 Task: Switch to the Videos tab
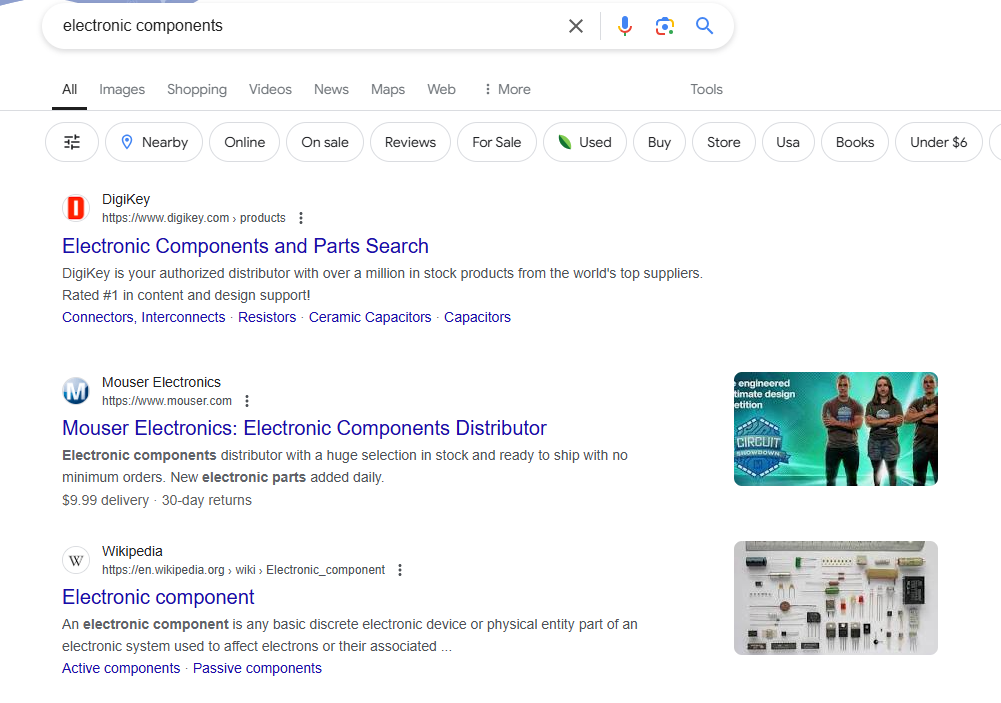tap(270, 89)
